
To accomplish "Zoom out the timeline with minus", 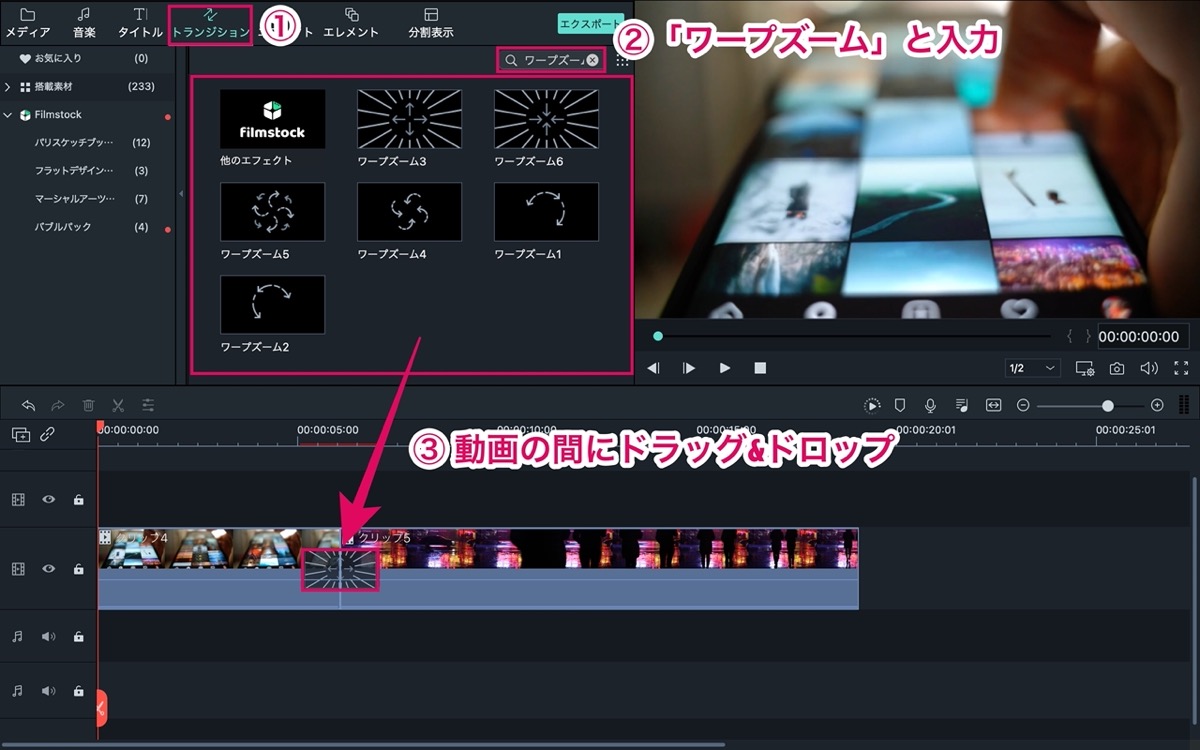I will click(1023, 405).
